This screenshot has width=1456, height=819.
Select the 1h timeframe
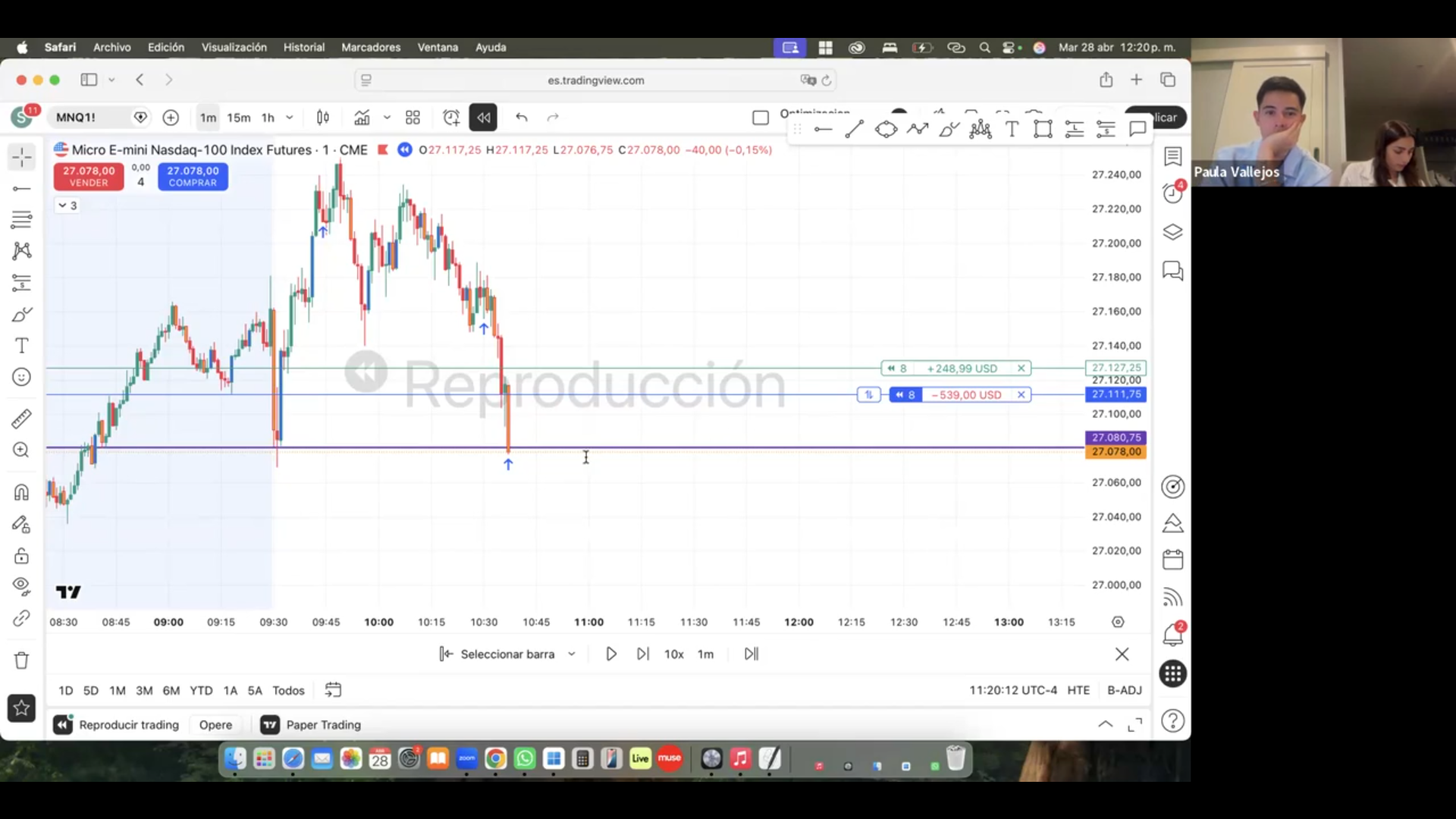pos(268,118)
